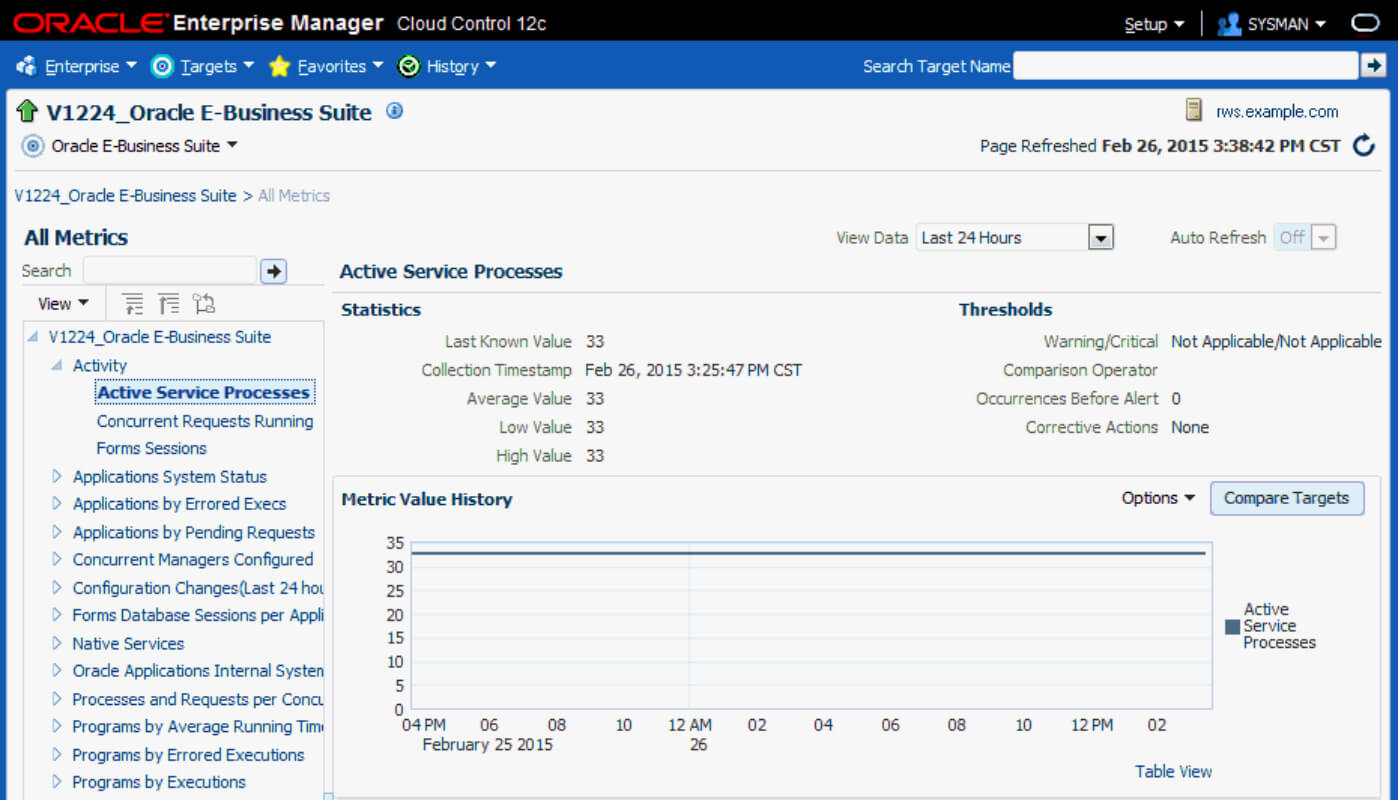This screenshot has height=800, width=1398.
Task: Expand Forms Database Sessions node
Action: pos(57,615)
